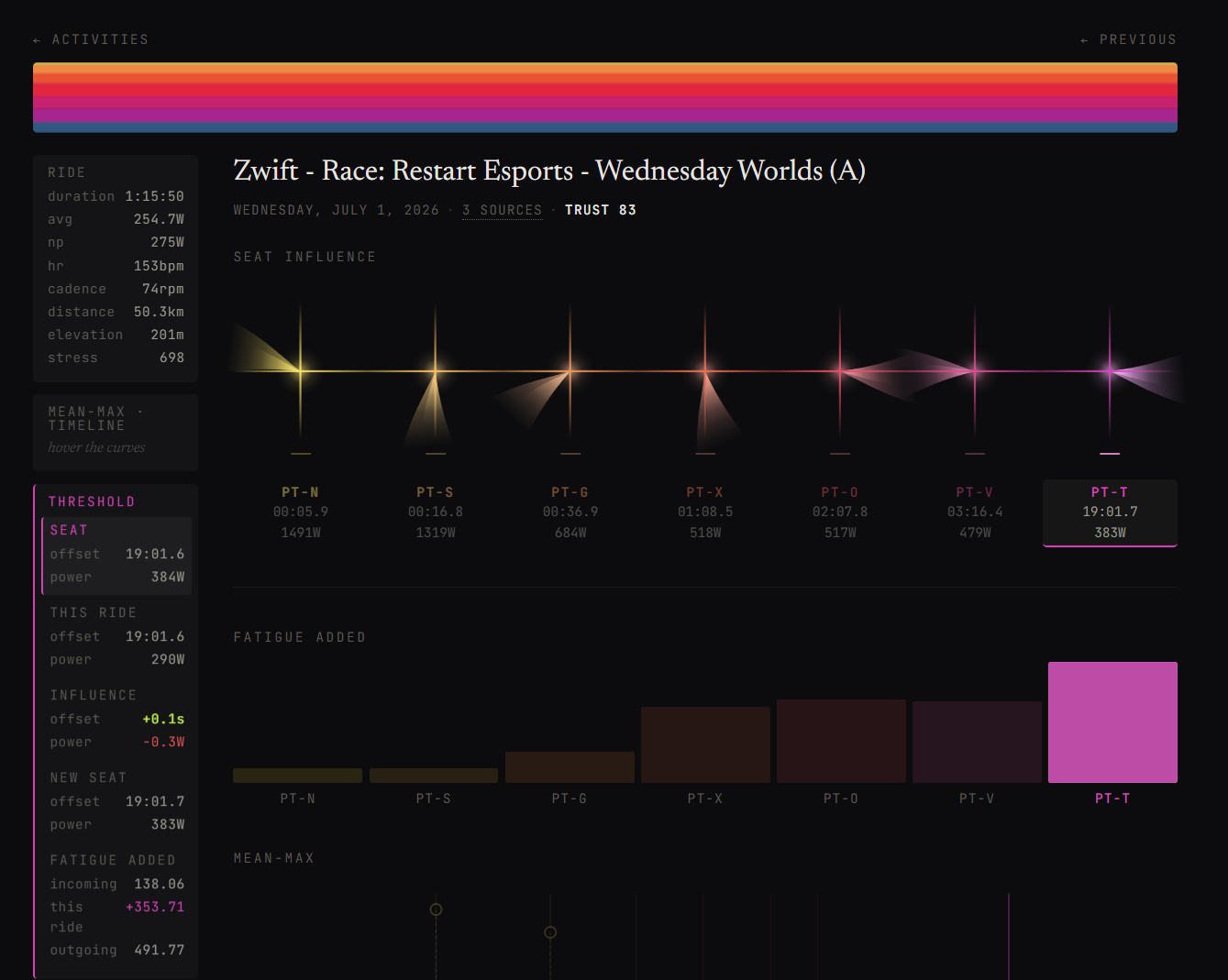Click the pink PT-T fatigue bar
Viewport: 1228px width, 980px height.
point(1112,722)
